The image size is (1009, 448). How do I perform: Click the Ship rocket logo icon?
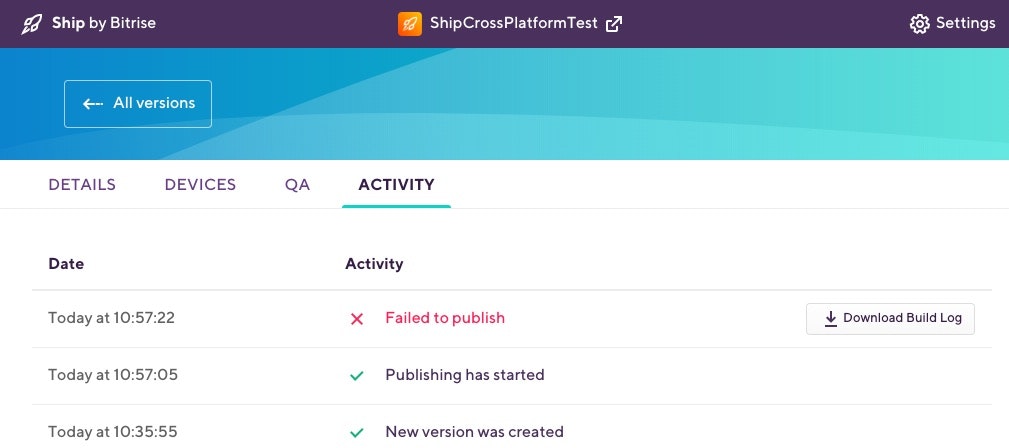click(x=32, y=24)
